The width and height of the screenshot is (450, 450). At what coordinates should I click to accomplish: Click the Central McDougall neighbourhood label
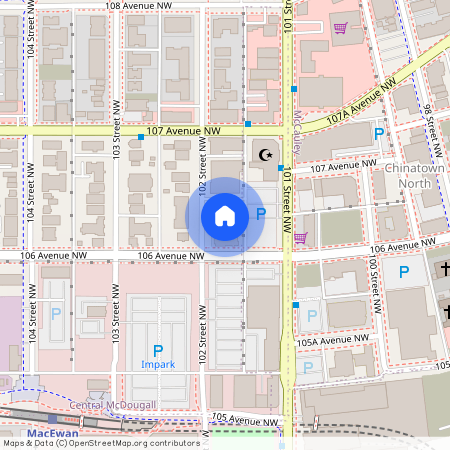(x=113, y=405)
